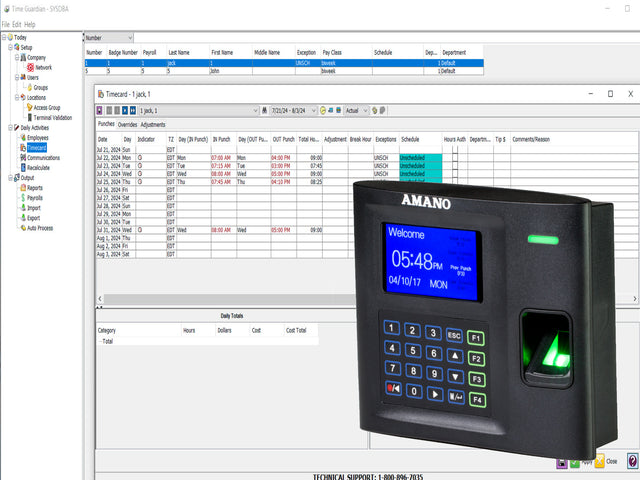Open Auto Process in Output section
640x480 pixels.
[39, 227]
